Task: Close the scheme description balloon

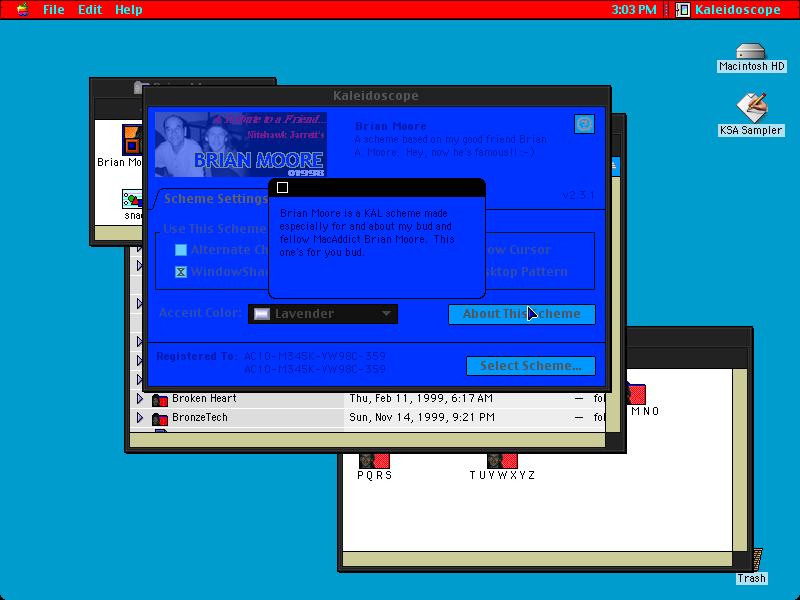Action: click(x=282, y=188)
